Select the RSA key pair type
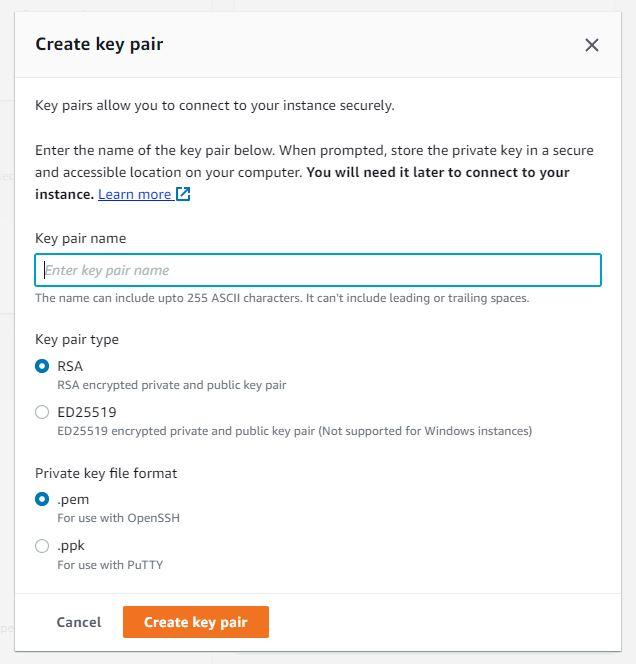Viewport: 636px width, 664px height. [x=42, y=366]
